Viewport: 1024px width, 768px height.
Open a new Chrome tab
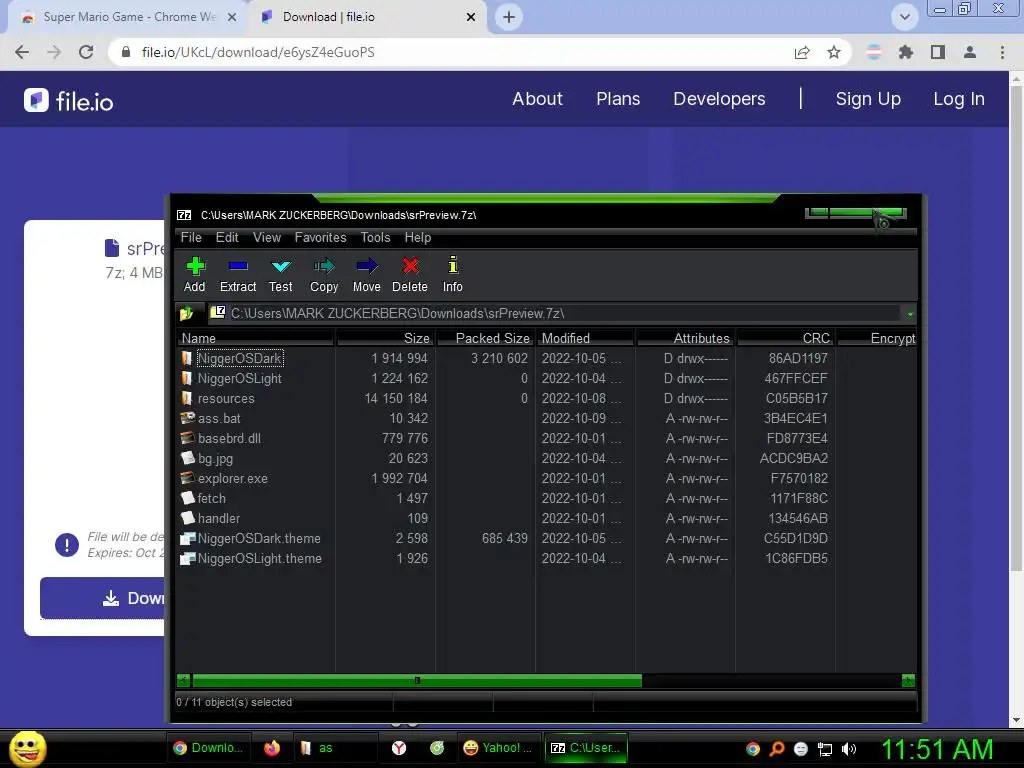coord(509,17)
